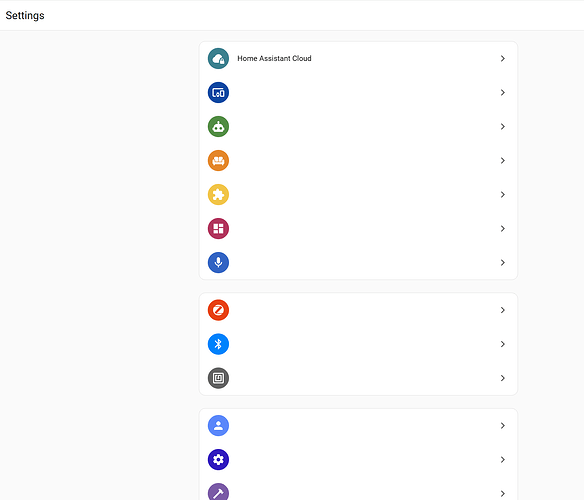Open Home Assistant Cloud teal cloud icon
The width and height of the screenshot is (584, 500).
pyautogui.click(x=218, y=58)
